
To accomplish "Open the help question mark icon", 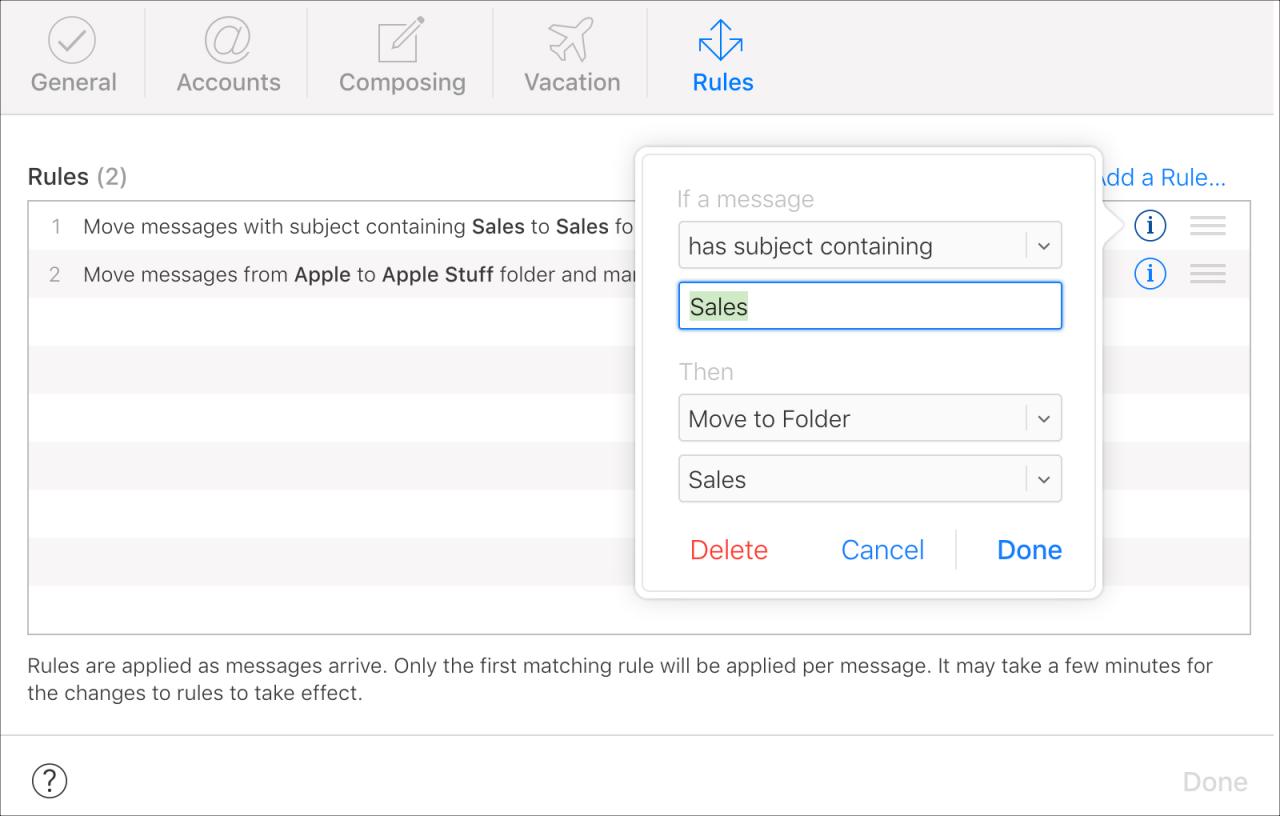I will click(50, 780).
